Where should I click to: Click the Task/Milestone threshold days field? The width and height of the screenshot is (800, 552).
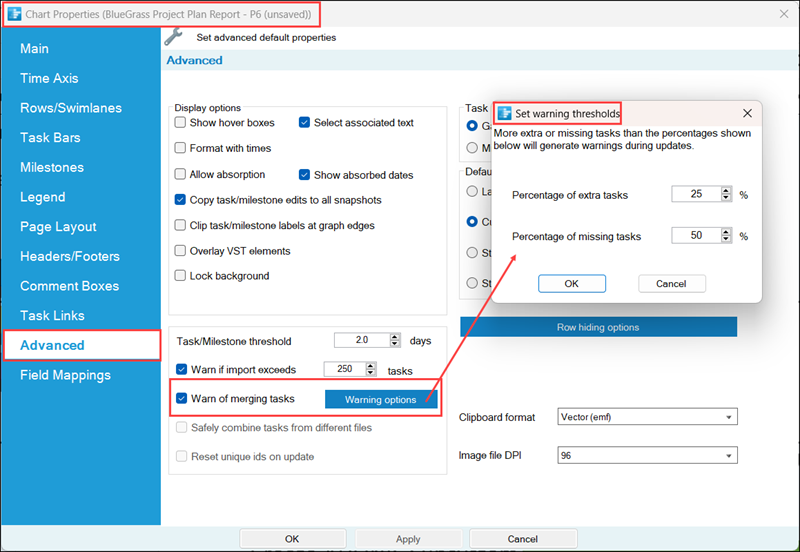coord(362,340)
